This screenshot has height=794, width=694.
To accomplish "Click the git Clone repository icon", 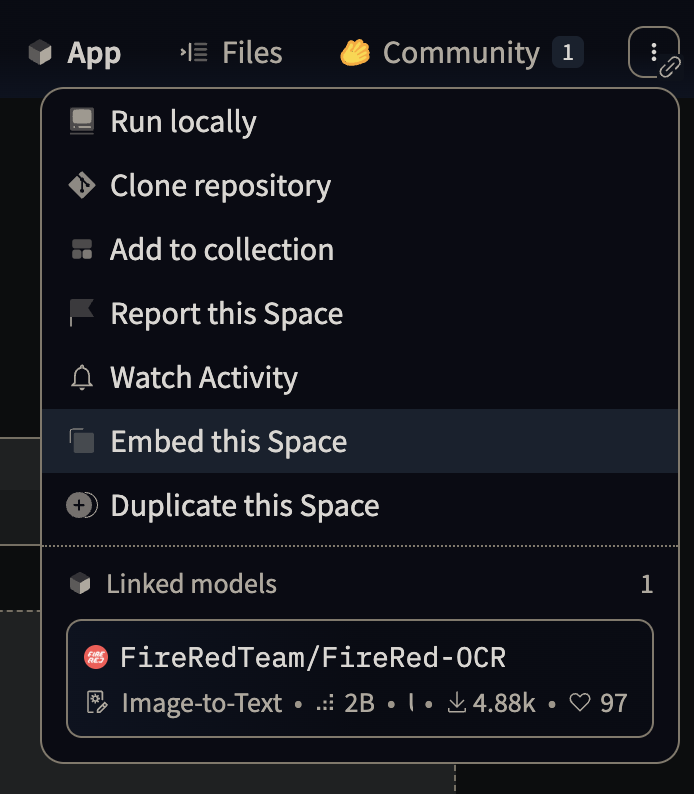I will click(x=82, y=186).
